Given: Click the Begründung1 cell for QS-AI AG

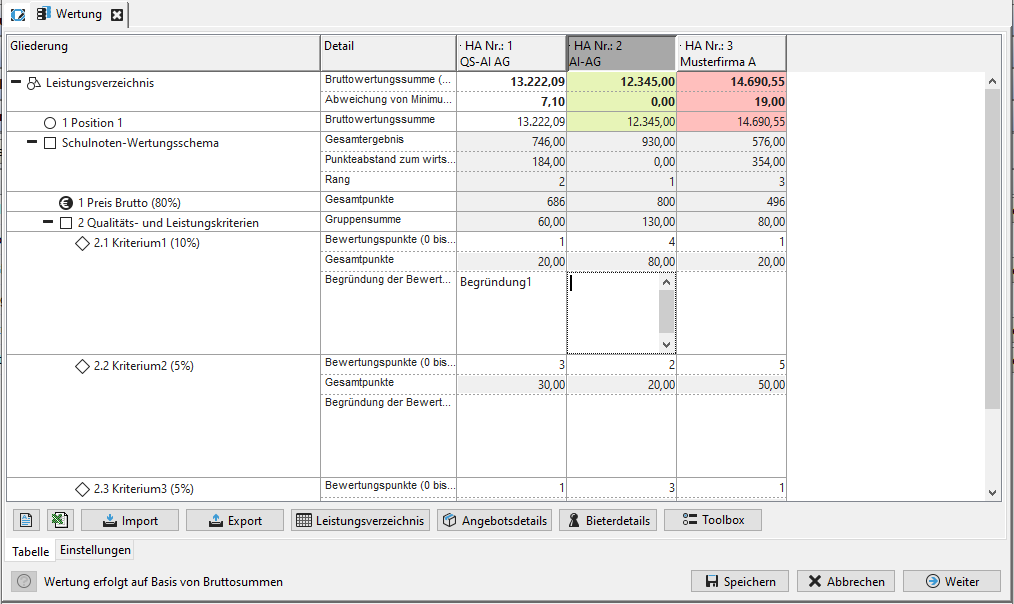Looking at the screenshot, I should (512, 313).
